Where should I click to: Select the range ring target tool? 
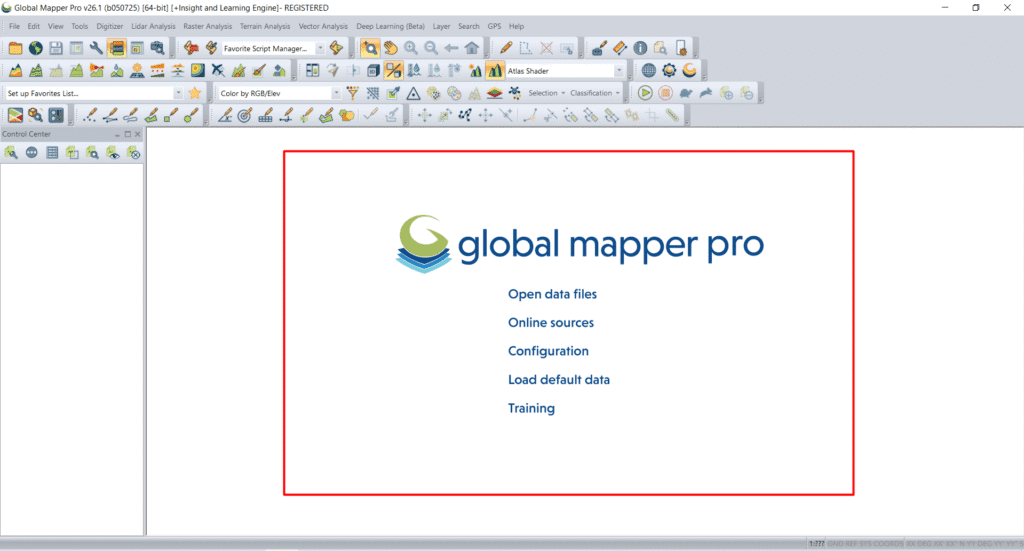[x=245, y=116]
